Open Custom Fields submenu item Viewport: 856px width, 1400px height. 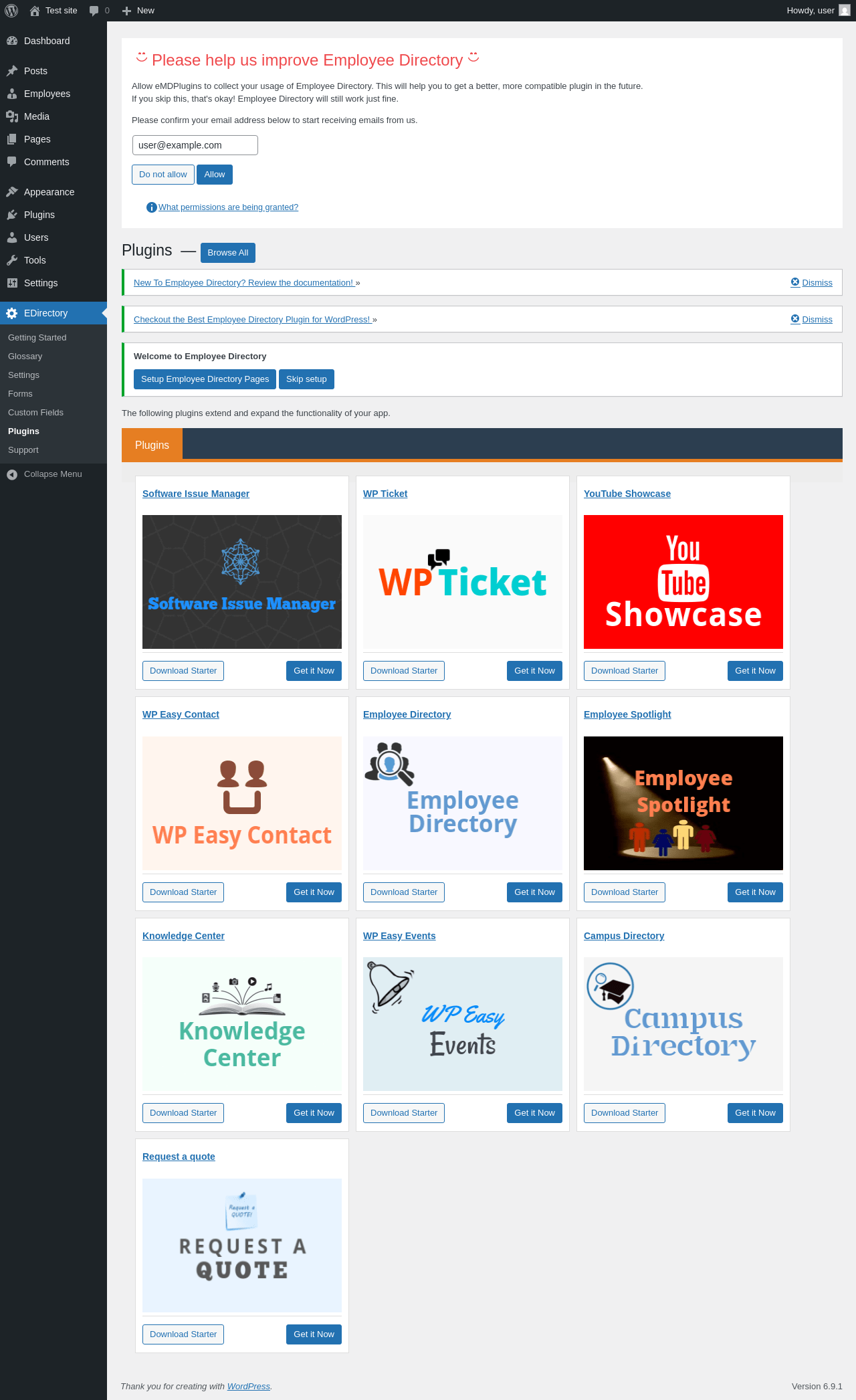pyautogui.click(x=36, y=413)
